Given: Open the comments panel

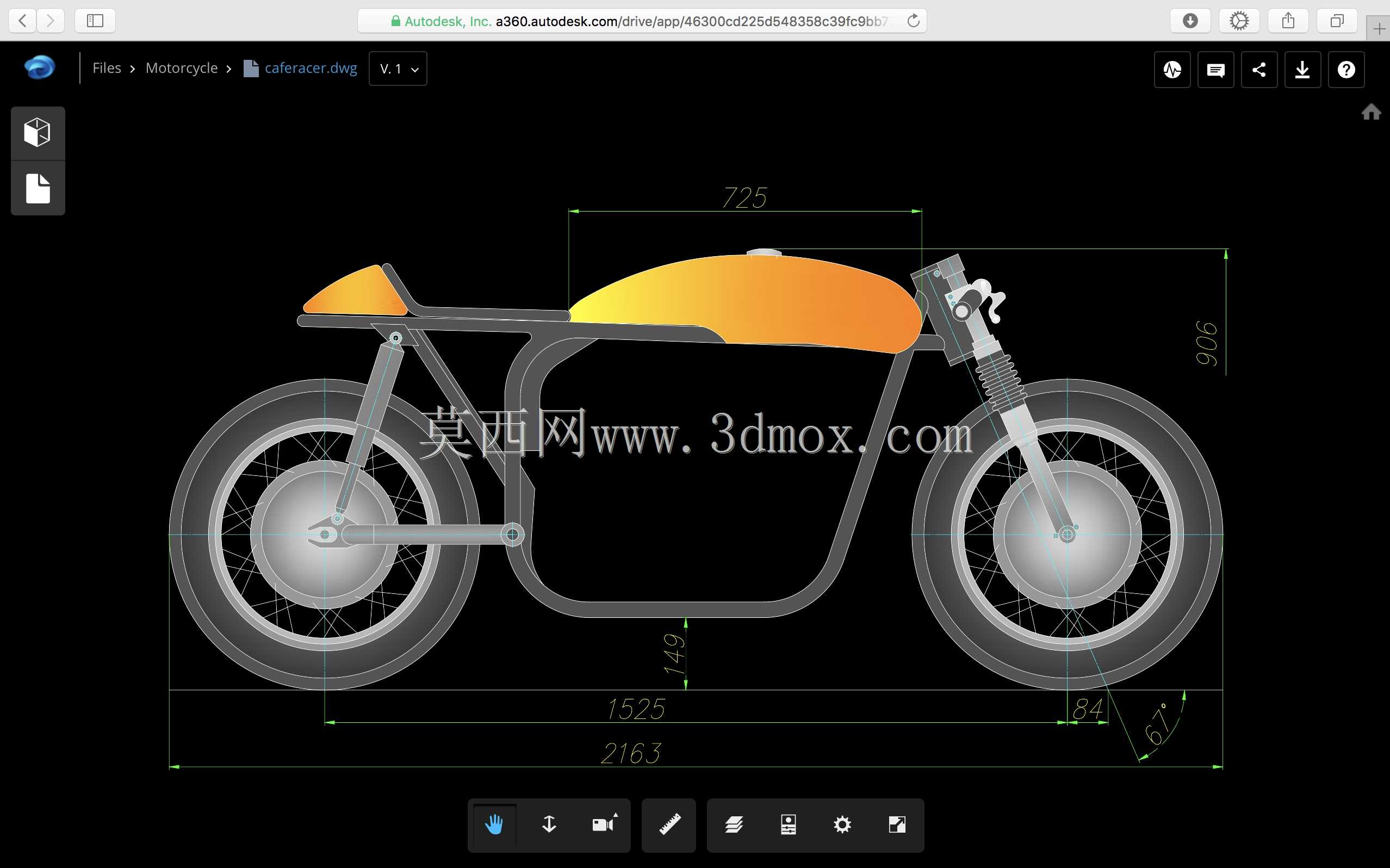Looking at the screenshot, I should tap(1215, 70).
